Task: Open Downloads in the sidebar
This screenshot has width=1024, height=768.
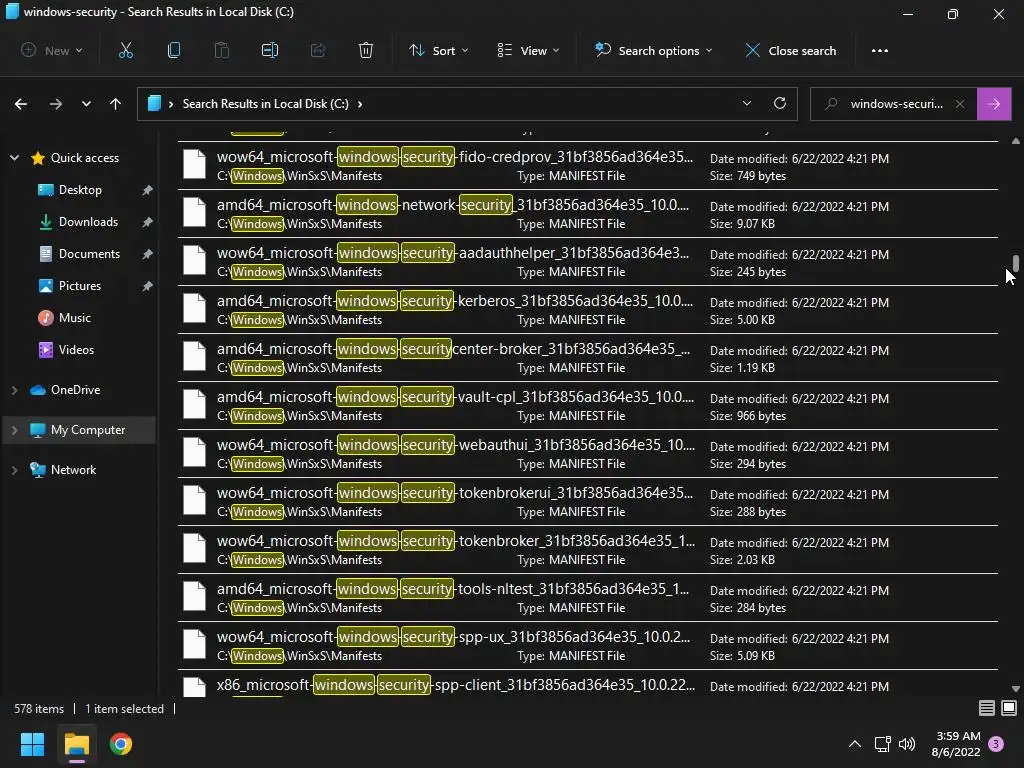Action: pos(88,222)
